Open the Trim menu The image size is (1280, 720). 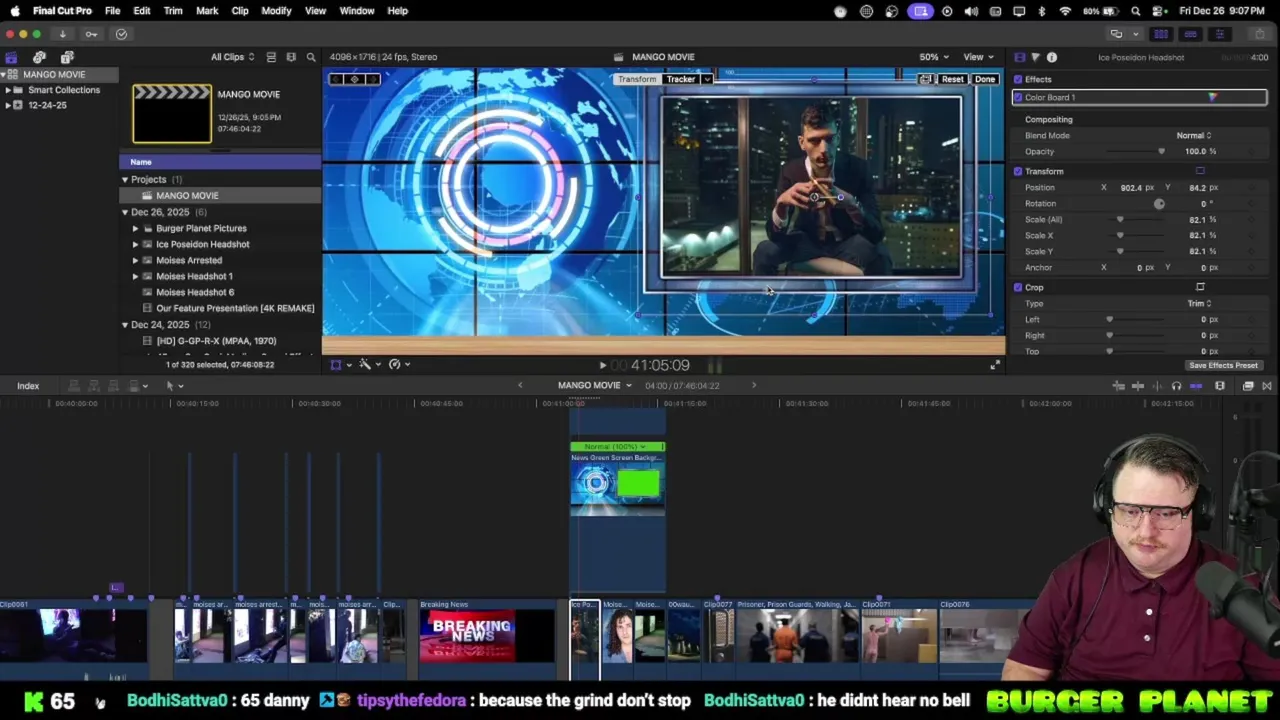173,11
